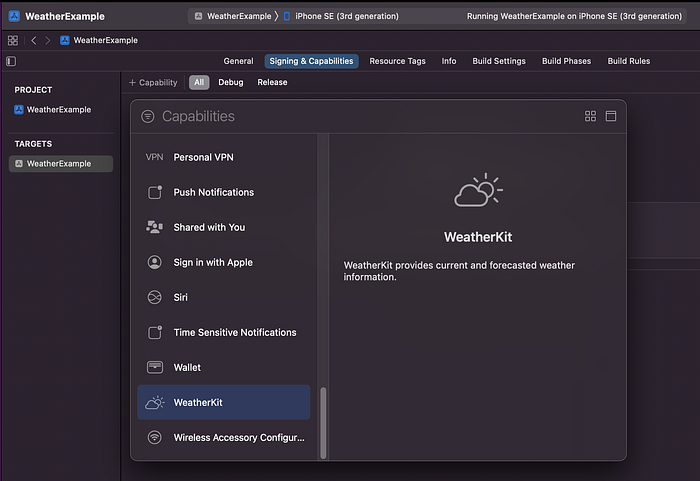700x481 pixels.
Task: Open the WeatherExample breadcrumb path item
Action: pyautogui.click(x=99, y=40)
